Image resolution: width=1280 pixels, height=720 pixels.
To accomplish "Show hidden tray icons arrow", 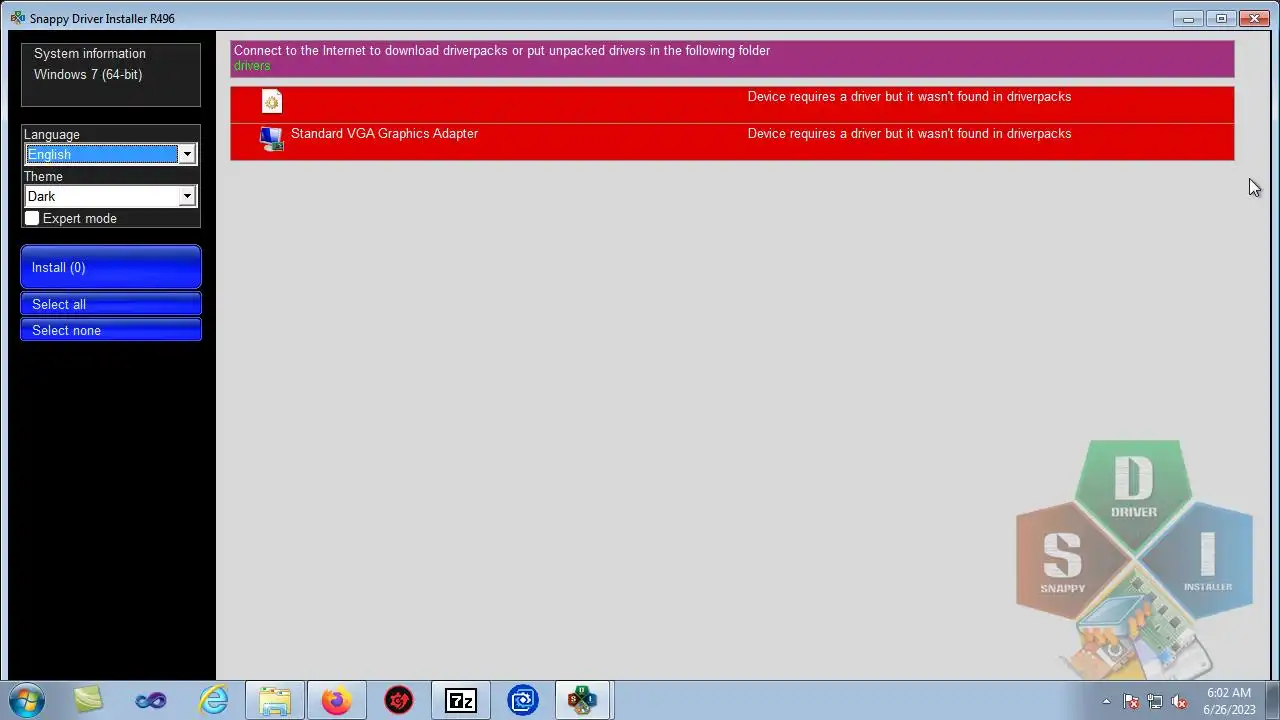I will pos(1106,701).
